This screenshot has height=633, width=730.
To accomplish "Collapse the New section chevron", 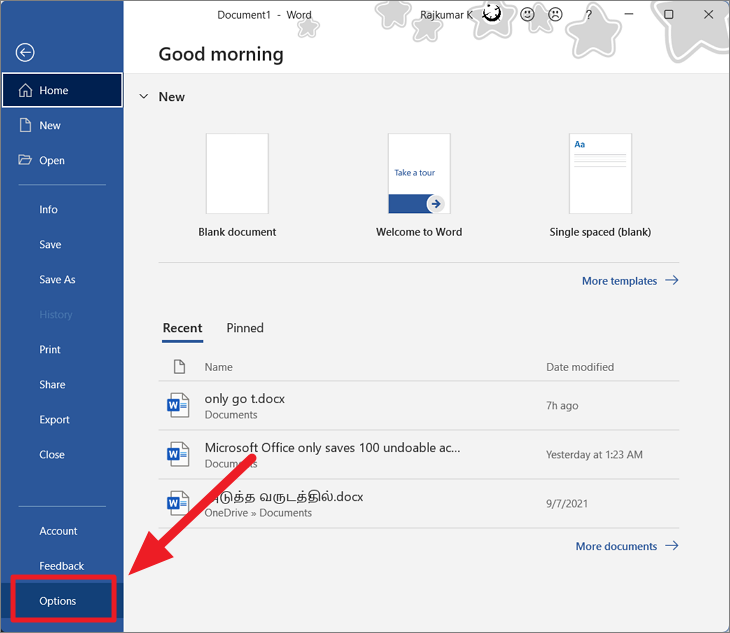I will [x=144, y=97].
